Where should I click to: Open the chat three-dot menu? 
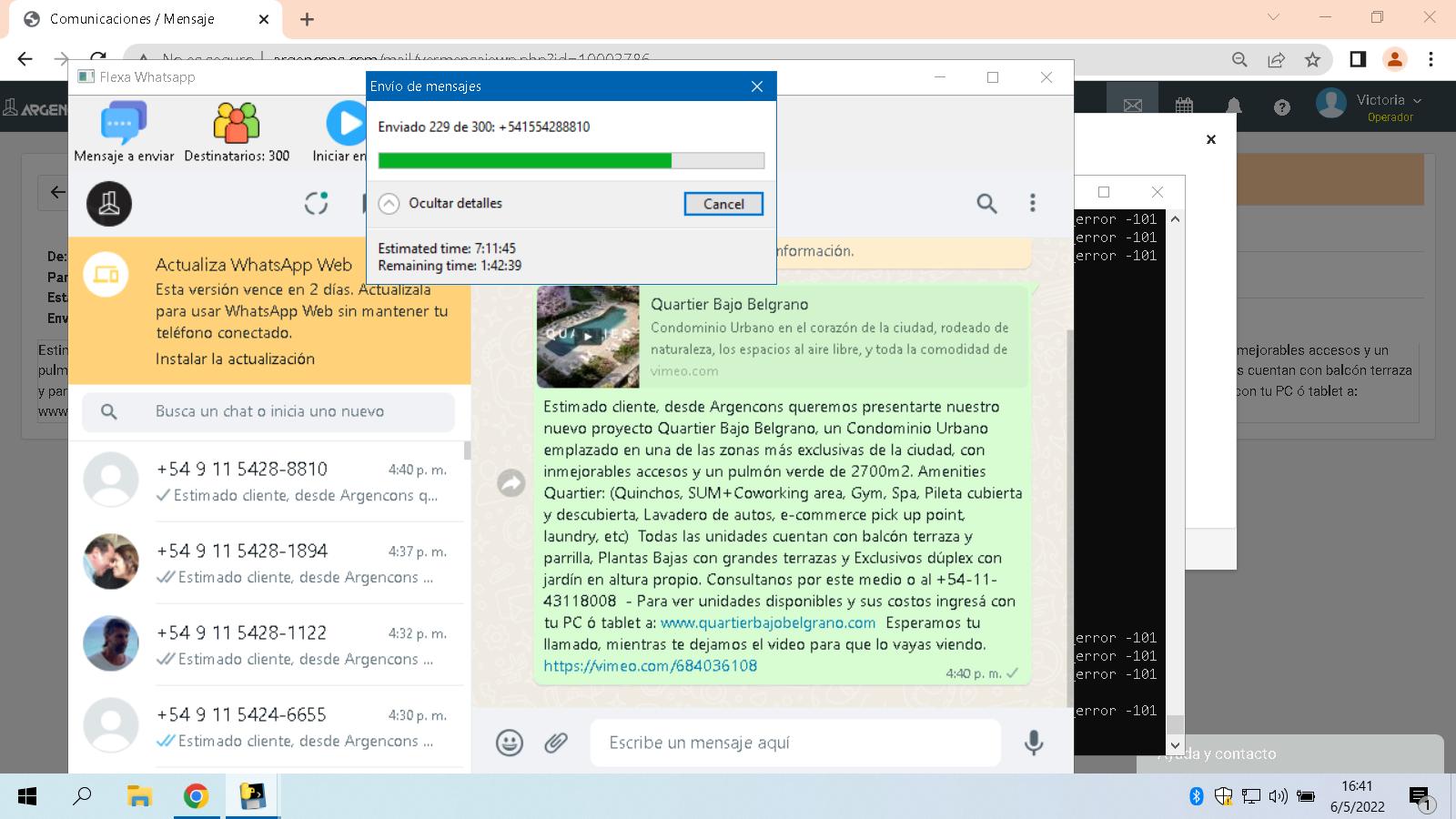point(1032,203)
